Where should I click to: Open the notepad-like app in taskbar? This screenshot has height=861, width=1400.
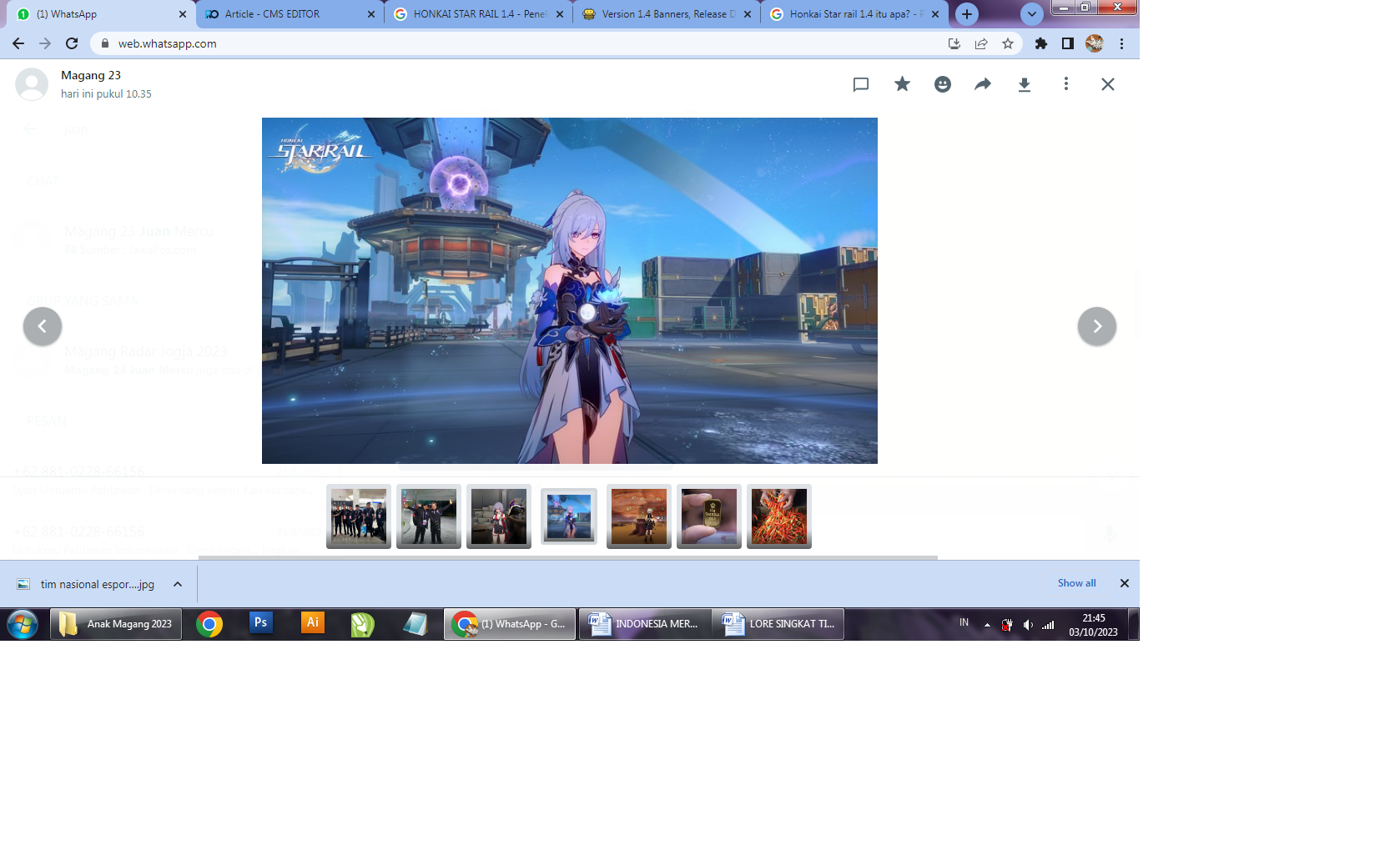[415, 624]
